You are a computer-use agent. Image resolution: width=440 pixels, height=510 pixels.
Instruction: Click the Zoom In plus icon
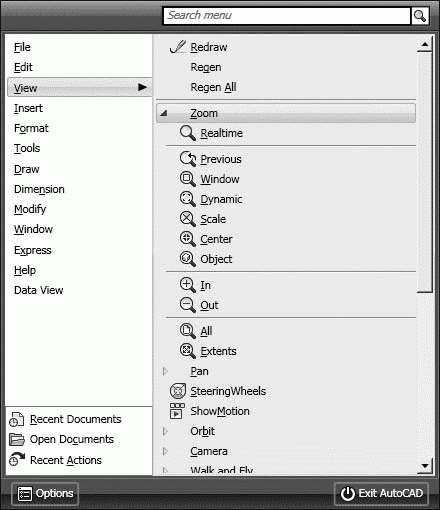click(x=188, y=285)
